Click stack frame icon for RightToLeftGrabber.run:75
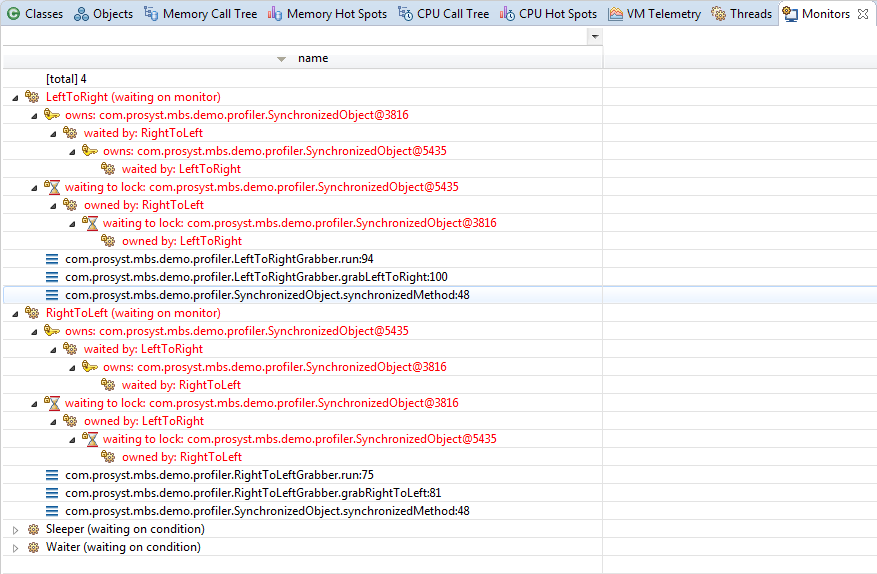The width and height of the screenshot is (877, 574). [x=52, y=475]
